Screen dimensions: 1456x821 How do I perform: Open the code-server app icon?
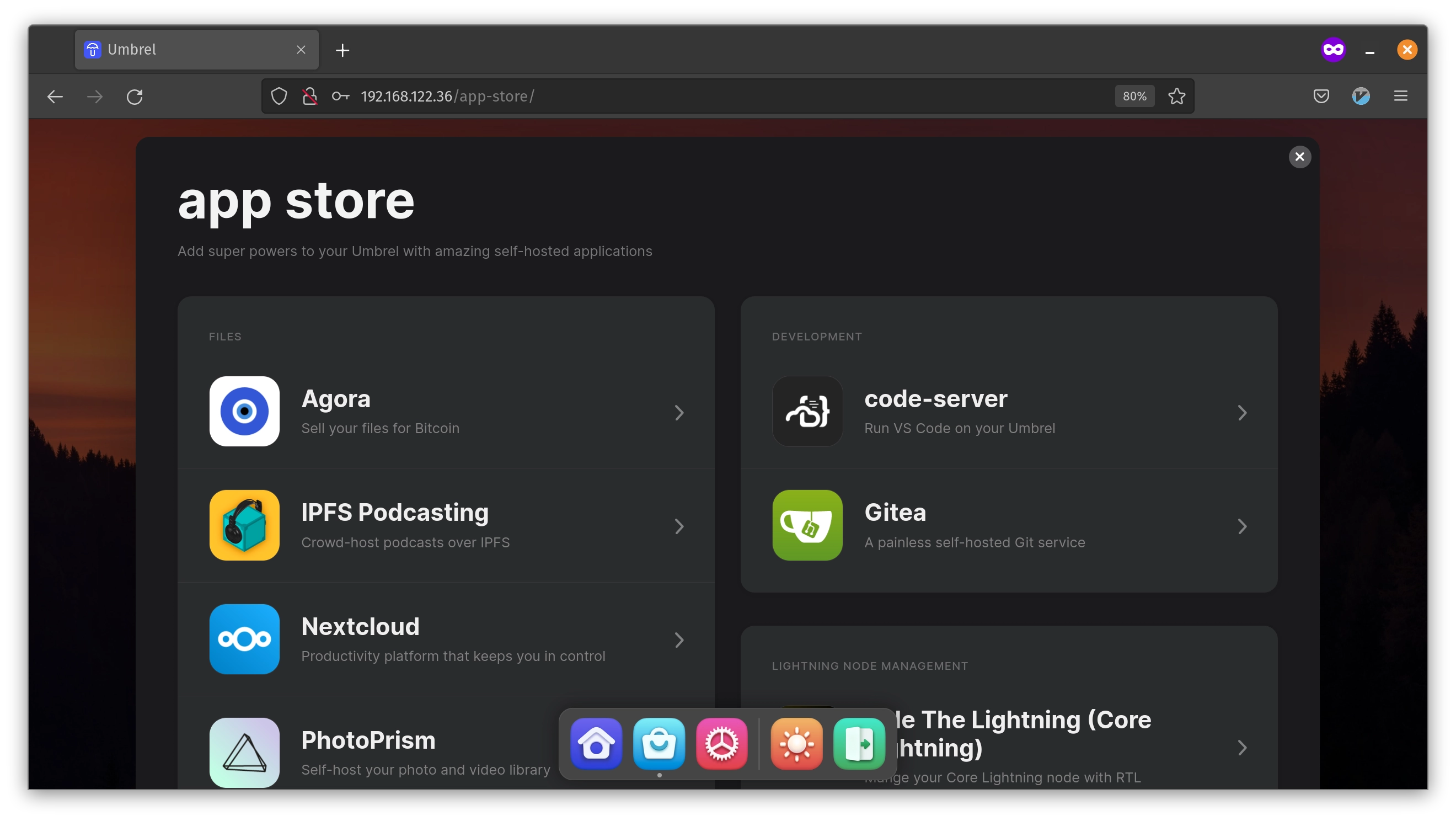807,412
